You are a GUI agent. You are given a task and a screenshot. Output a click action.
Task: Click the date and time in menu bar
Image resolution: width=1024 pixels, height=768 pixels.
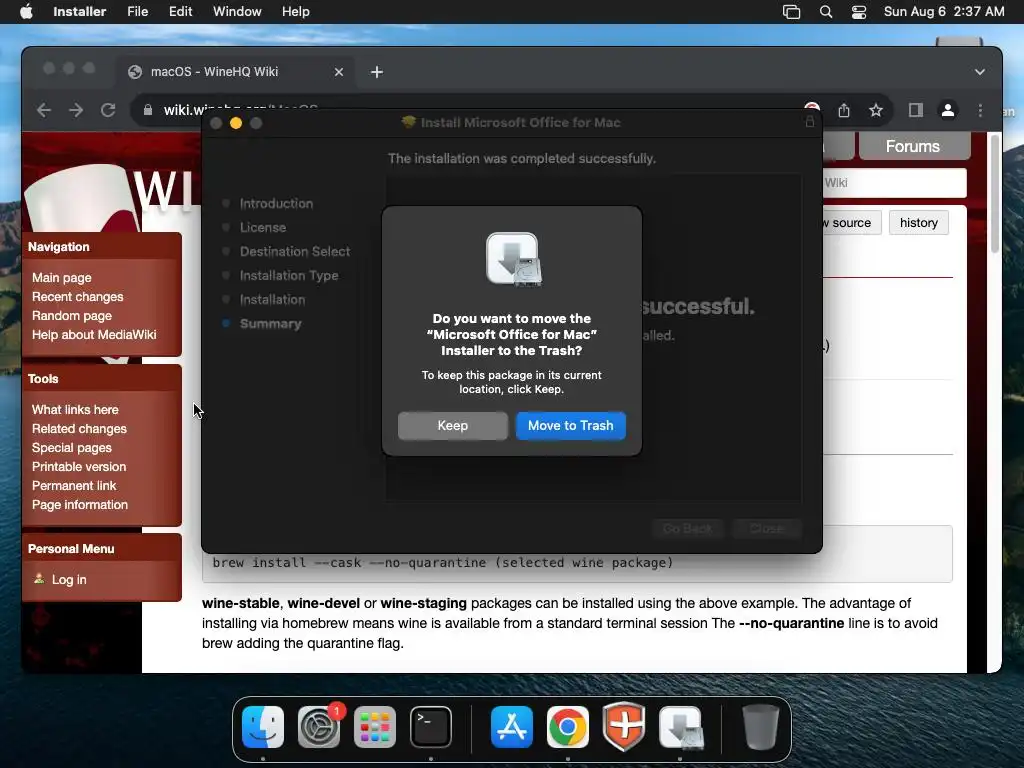point(944,12)
